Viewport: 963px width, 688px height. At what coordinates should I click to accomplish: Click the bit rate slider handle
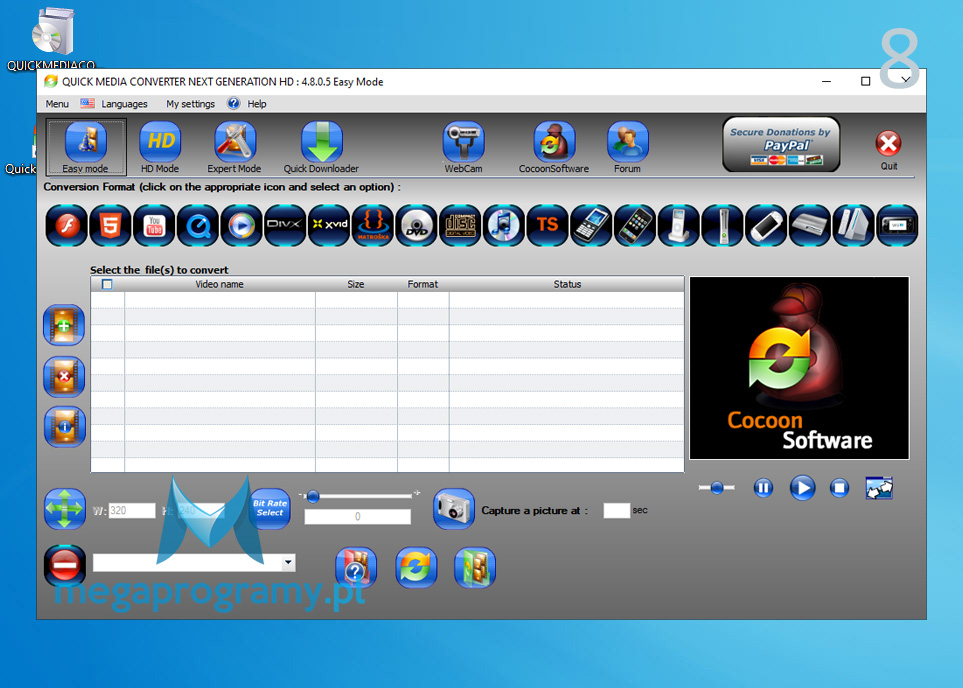pos(313,496)
